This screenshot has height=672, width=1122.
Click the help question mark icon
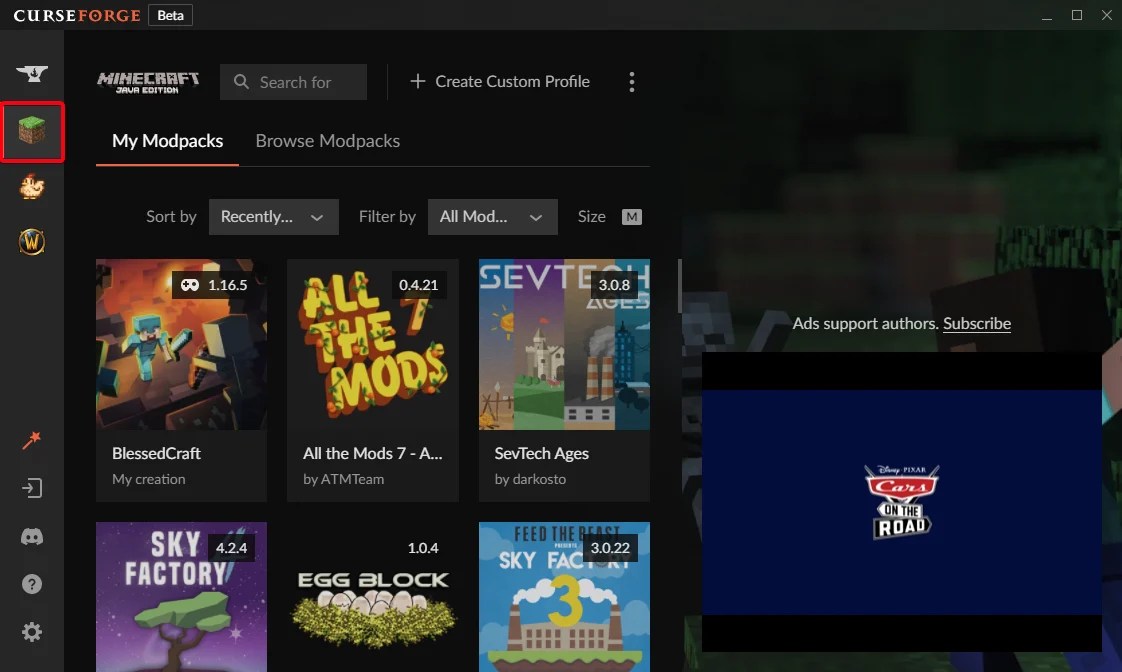[x=32, y=583]
